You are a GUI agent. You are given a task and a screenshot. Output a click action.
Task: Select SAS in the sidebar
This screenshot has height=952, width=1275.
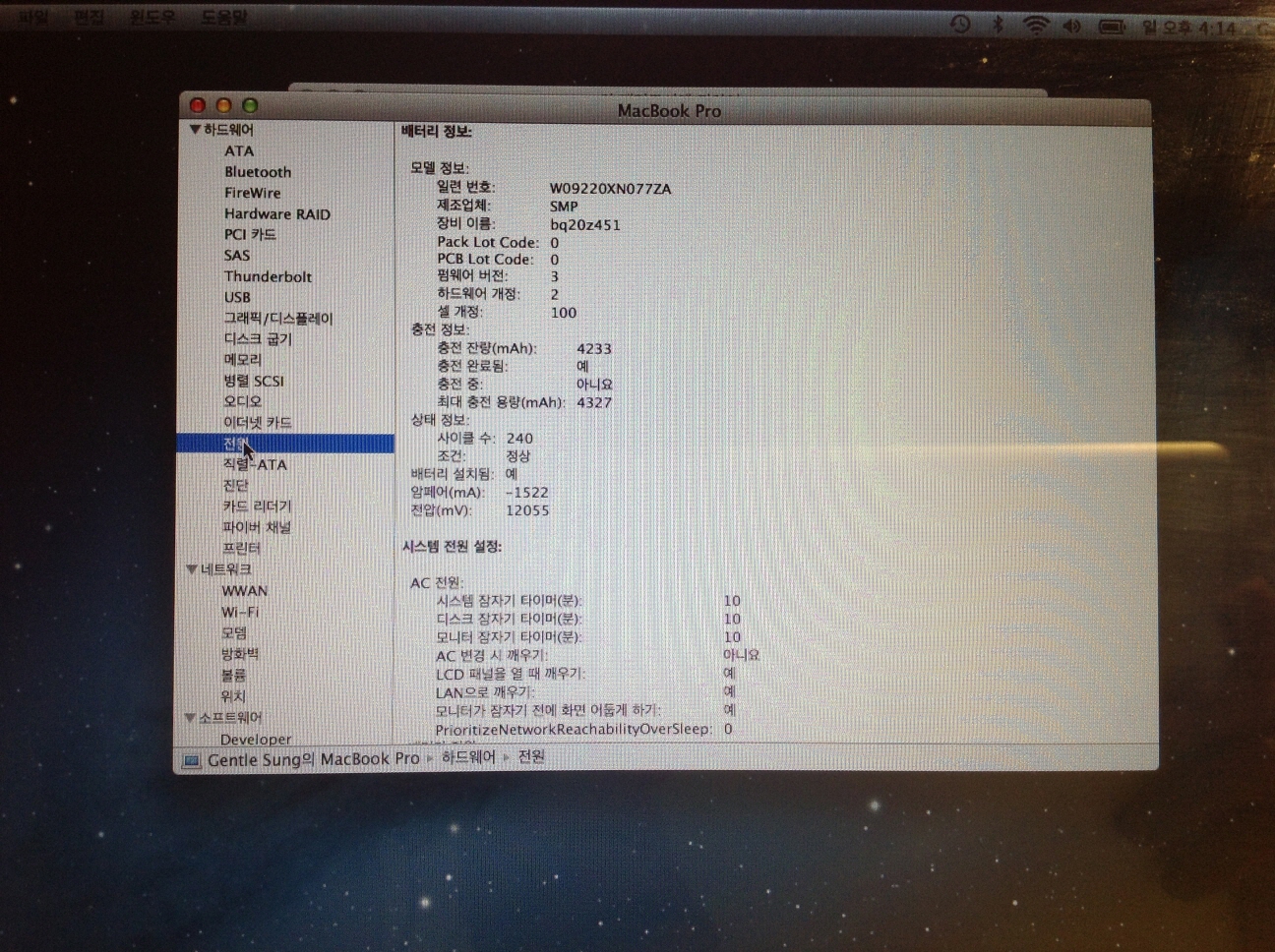click(x=236, y=255)
